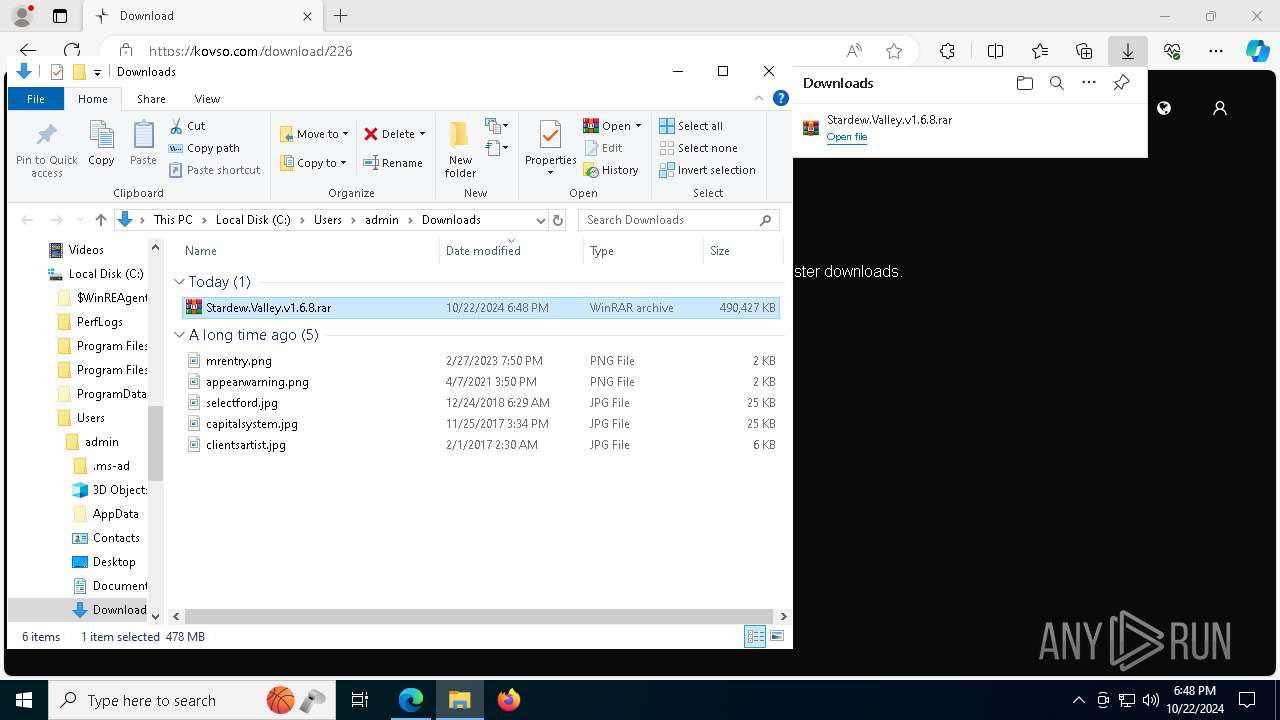Open file History
The width and height of the screenshot is (1280, 720).
(611, 170)
